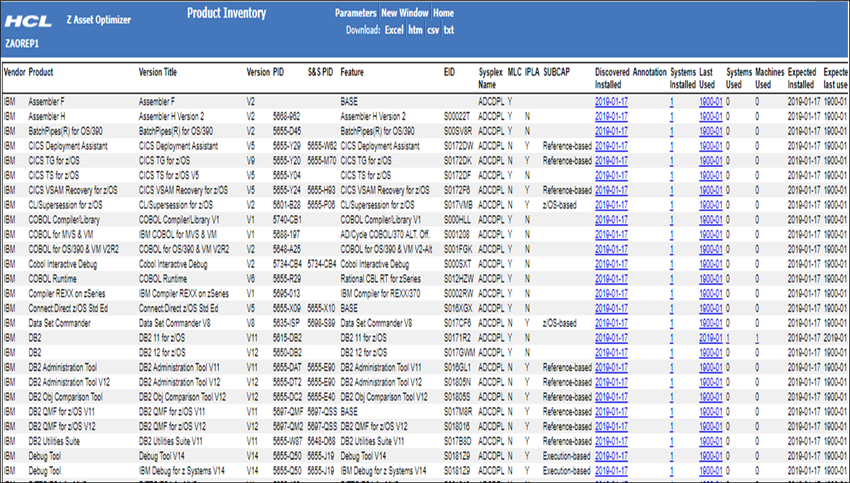This screenshot has width=850, height=483.
Task: Select Execution-based SUBCAP for Debug Tool V14
Action: [x=566, y=456]
